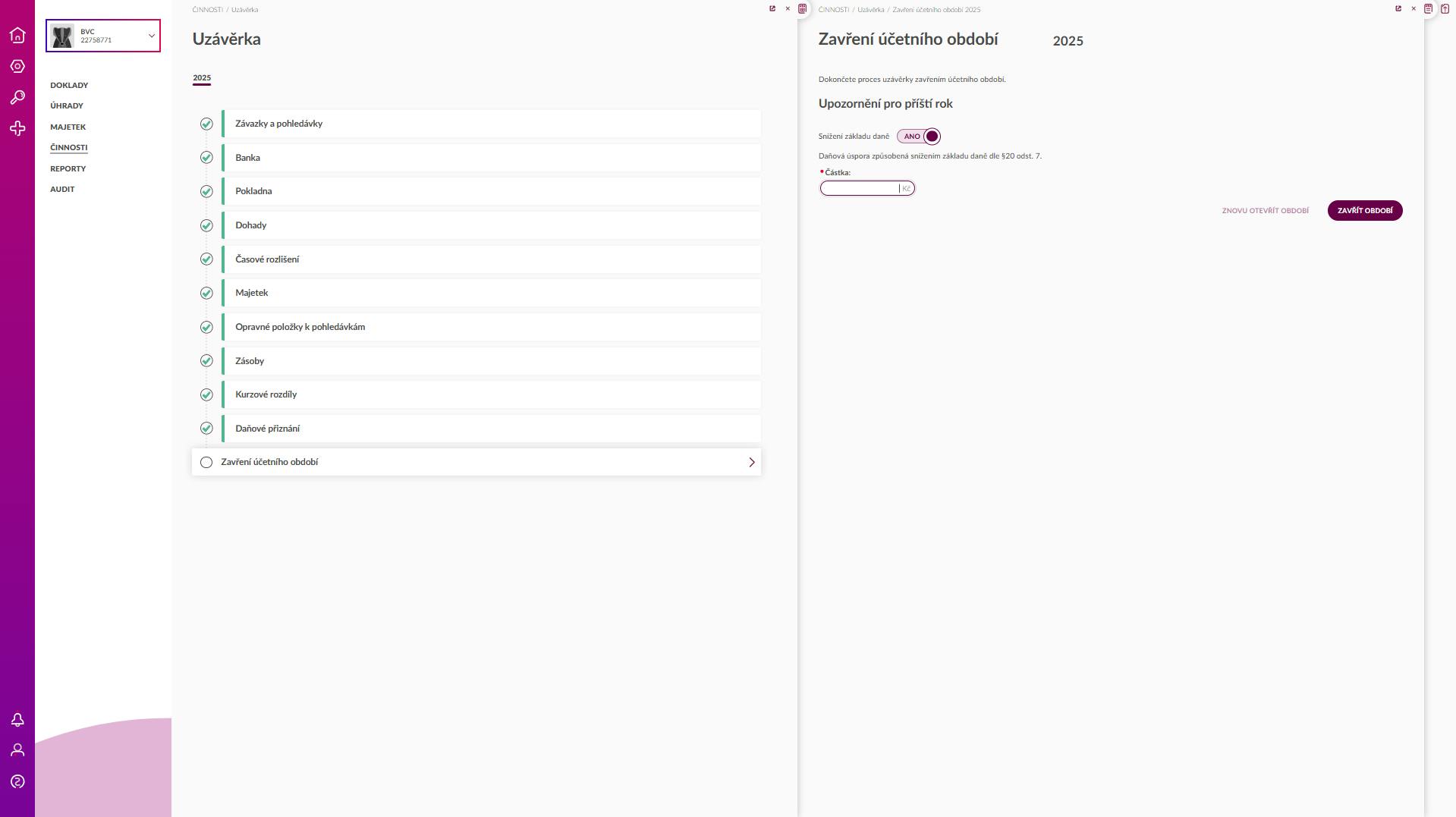The width and height of the screenshot is (1456, 817).
Task: Open the user profile icon
Action: click(17, 750)
